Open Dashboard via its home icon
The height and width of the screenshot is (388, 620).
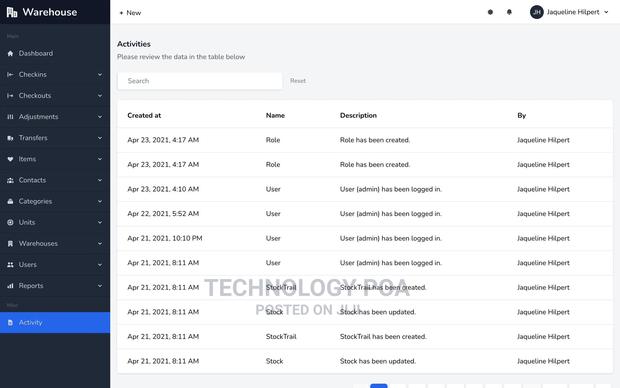tap(10, 53)
